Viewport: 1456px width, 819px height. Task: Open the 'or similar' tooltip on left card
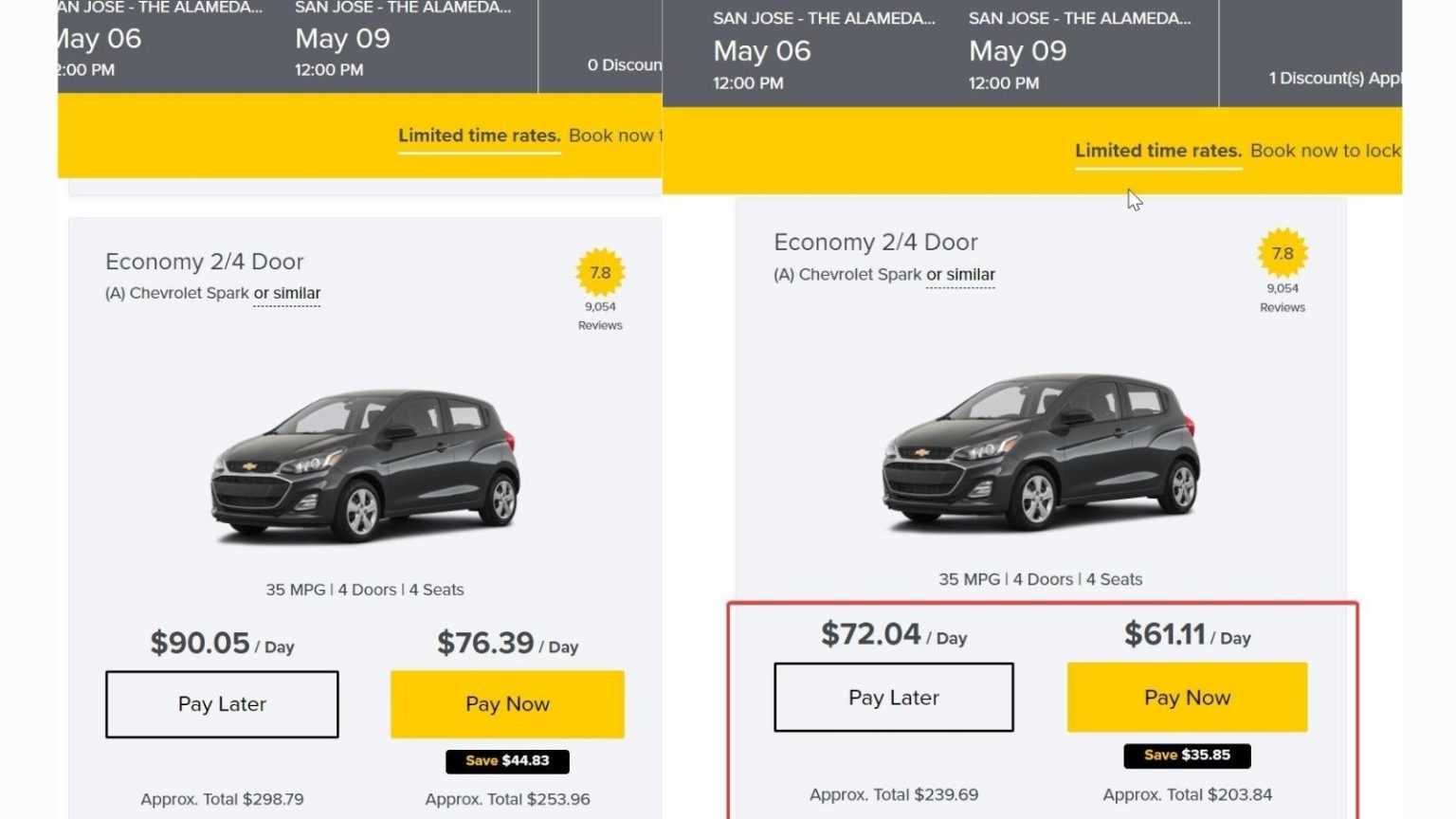286,293
